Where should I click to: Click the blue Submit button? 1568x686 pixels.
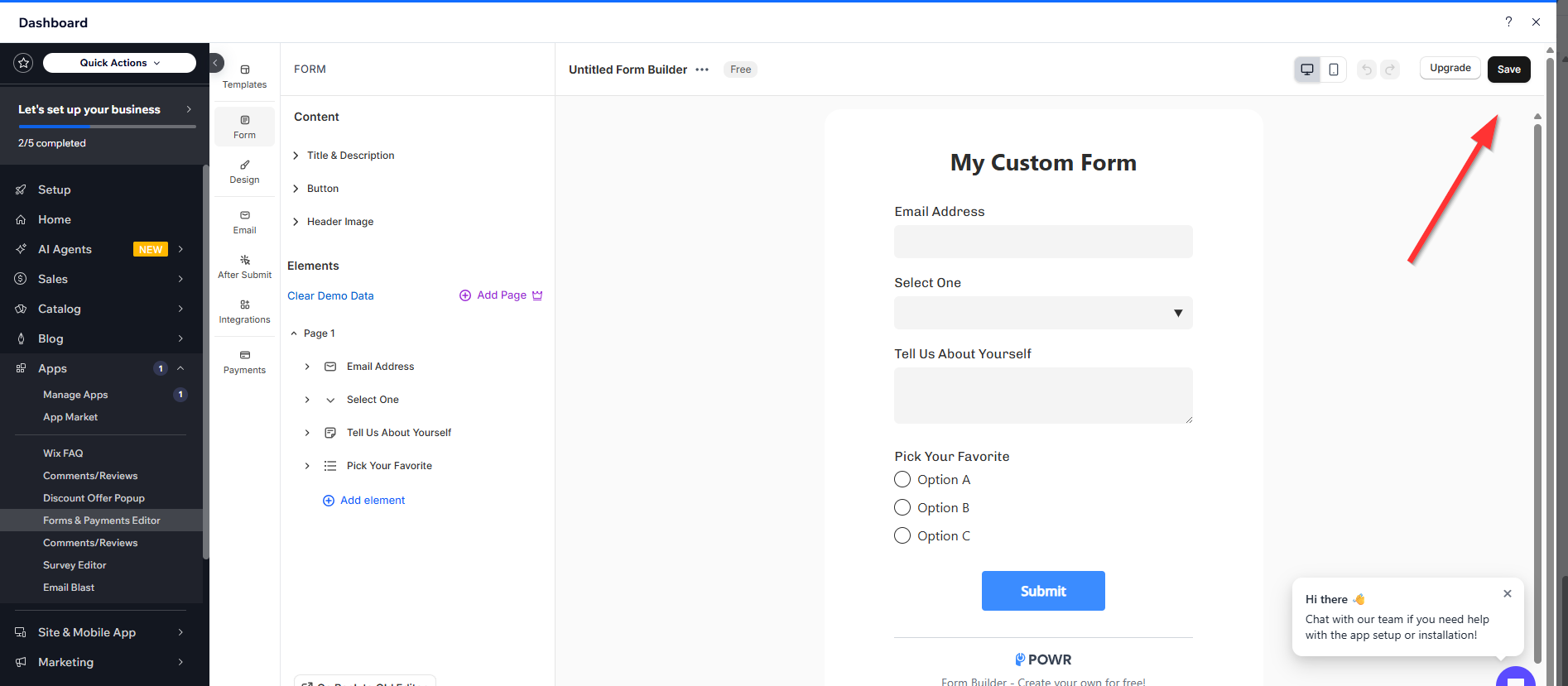click(1043, 591)
